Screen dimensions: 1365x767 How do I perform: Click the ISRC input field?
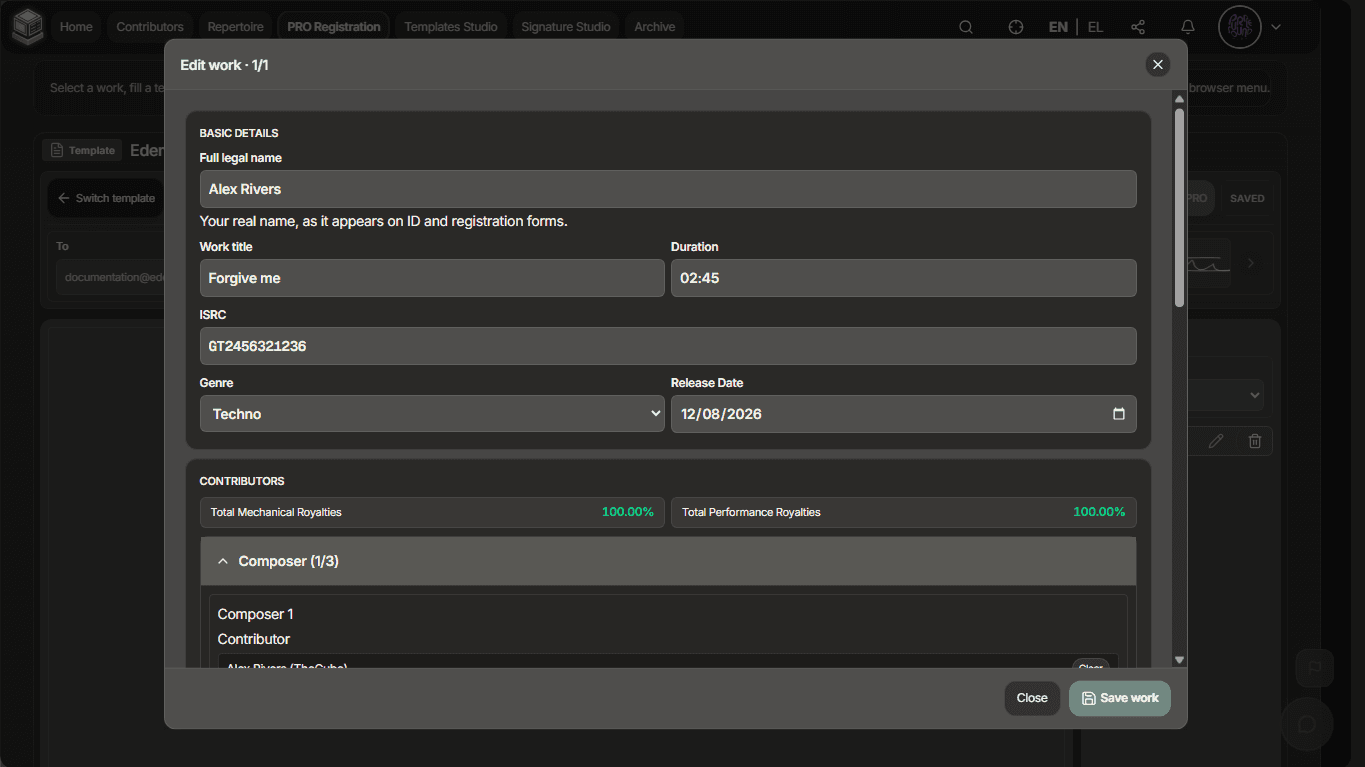[x=668, y=346]
